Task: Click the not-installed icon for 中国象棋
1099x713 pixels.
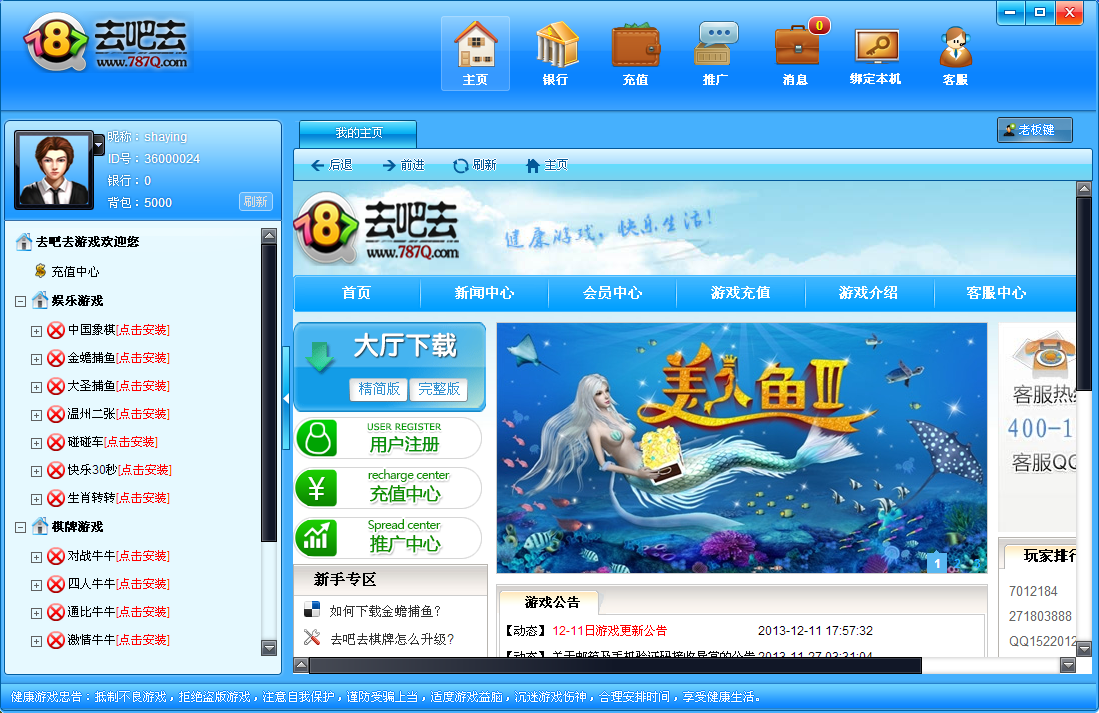Action: (x=56, y=330)
